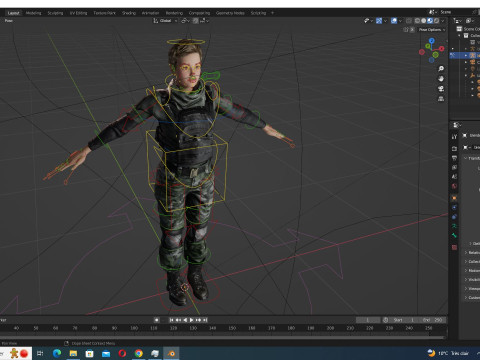The width and height of the screenshot is (480, 360).
Task: Jump to the timeline end
Action: click(205, 320)
